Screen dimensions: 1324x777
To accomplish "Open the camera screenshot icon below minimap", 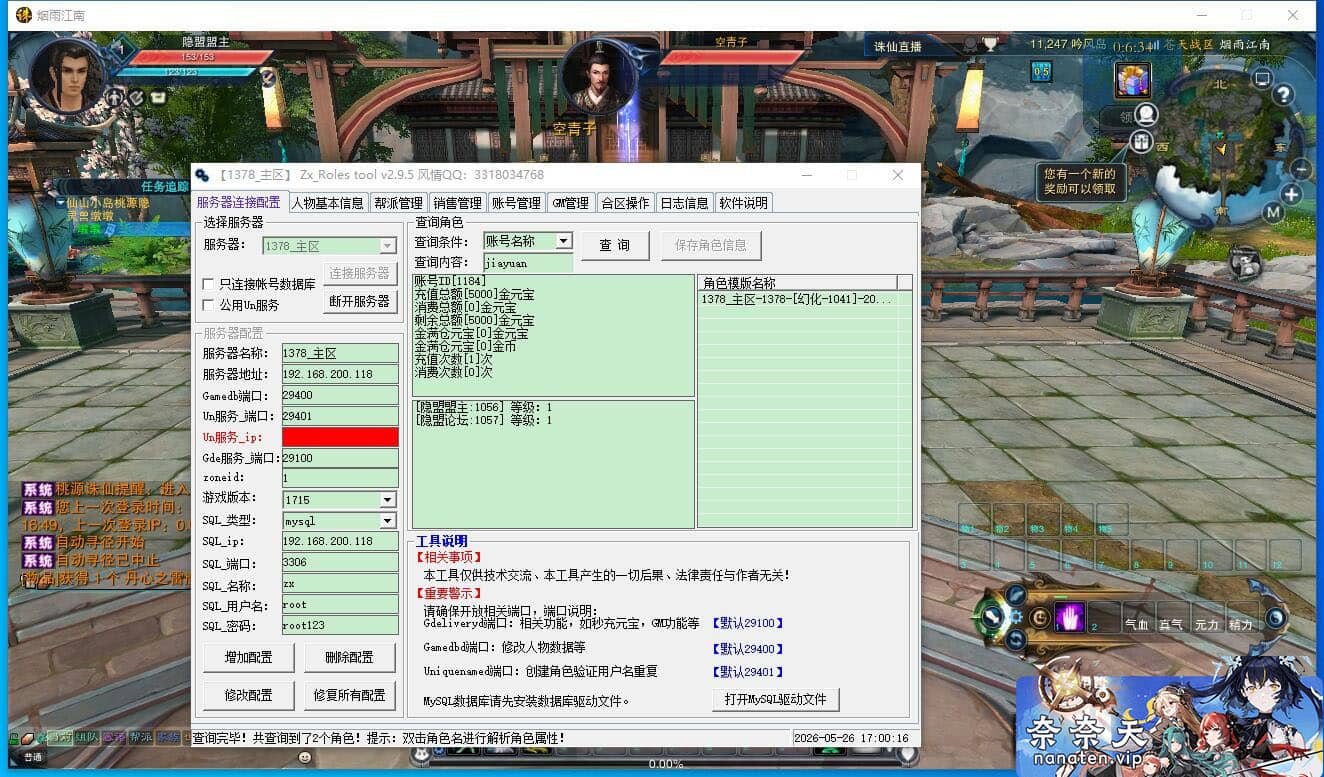I will point(1245,264).
